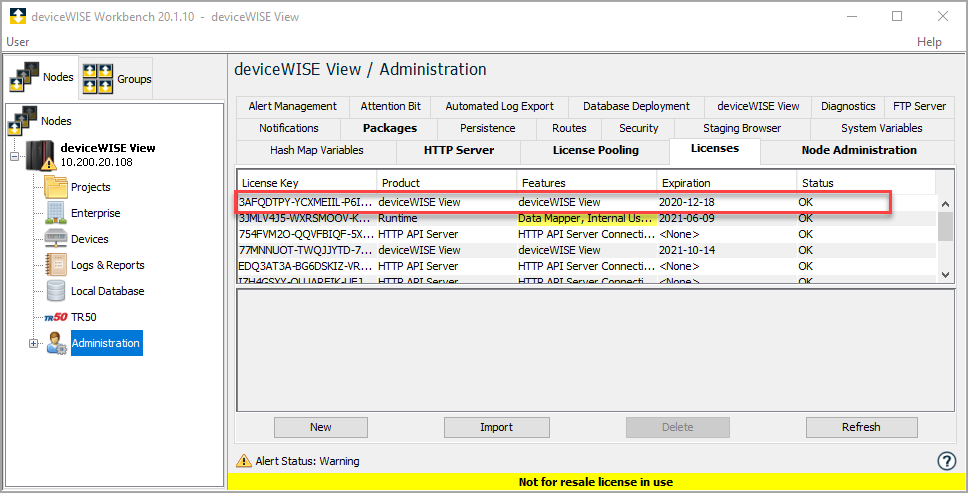Open the help question mark icon

tap(946, 460)
